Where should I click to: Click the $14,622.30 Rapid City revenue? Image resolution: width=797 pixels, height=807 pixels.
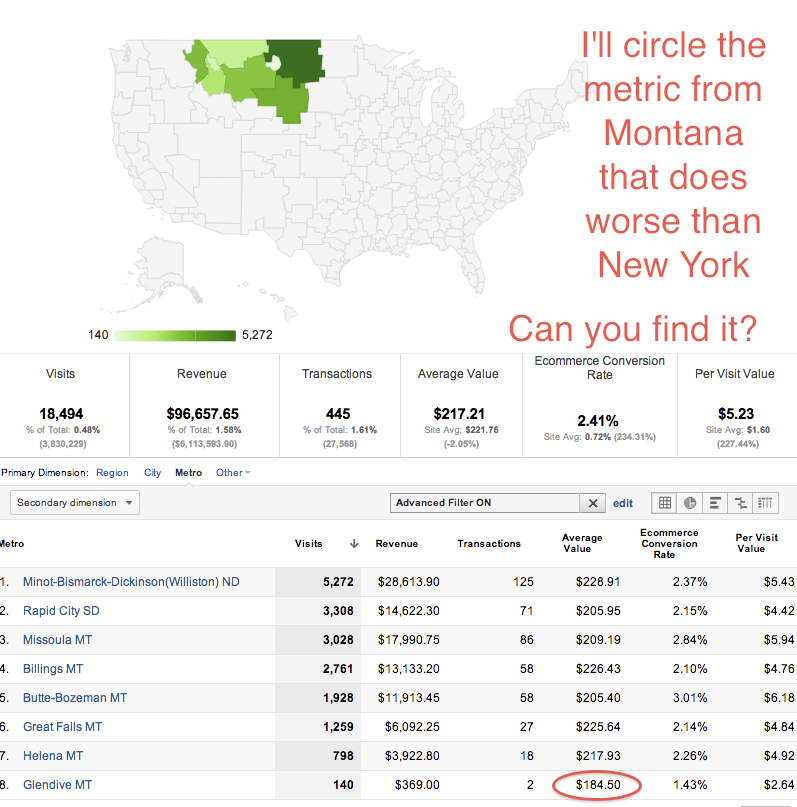(x=409, y=611)
